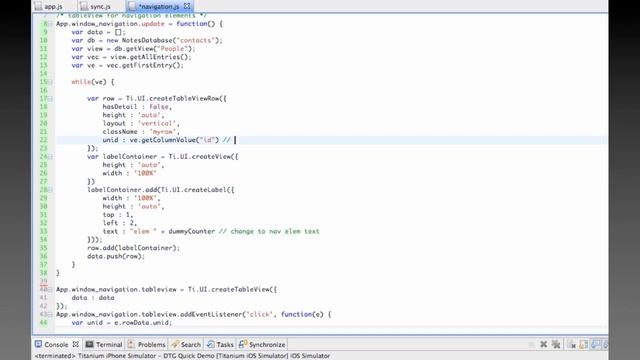The height and width of the screenshot is (360, 640).
Task: Click the 'click' event string on line 43
Action: tap(259, 314)
